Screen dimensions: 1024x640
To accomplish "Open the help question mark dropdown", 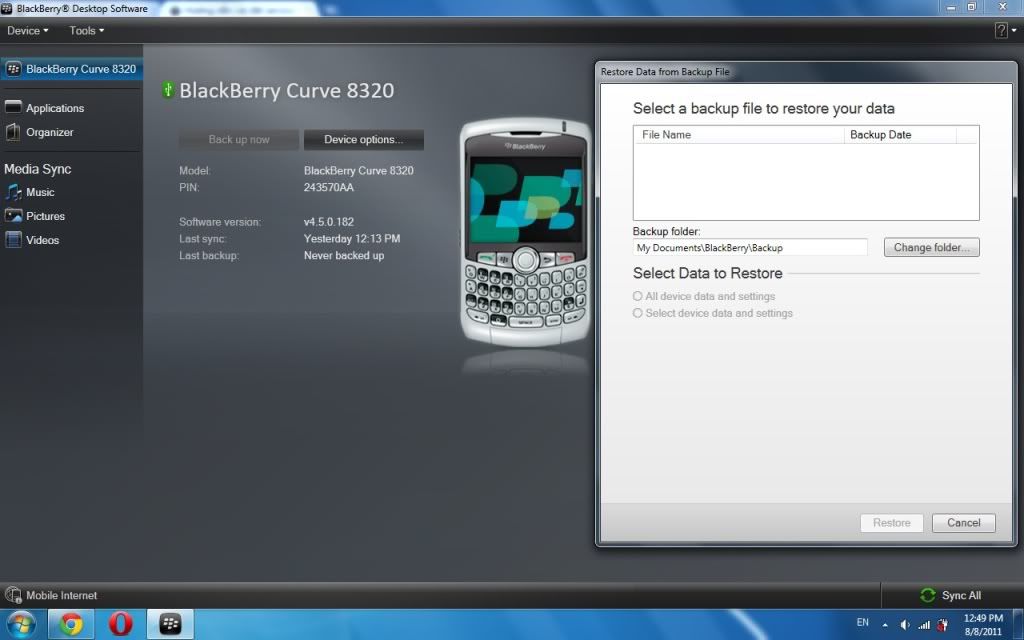I will point(1004,30).
